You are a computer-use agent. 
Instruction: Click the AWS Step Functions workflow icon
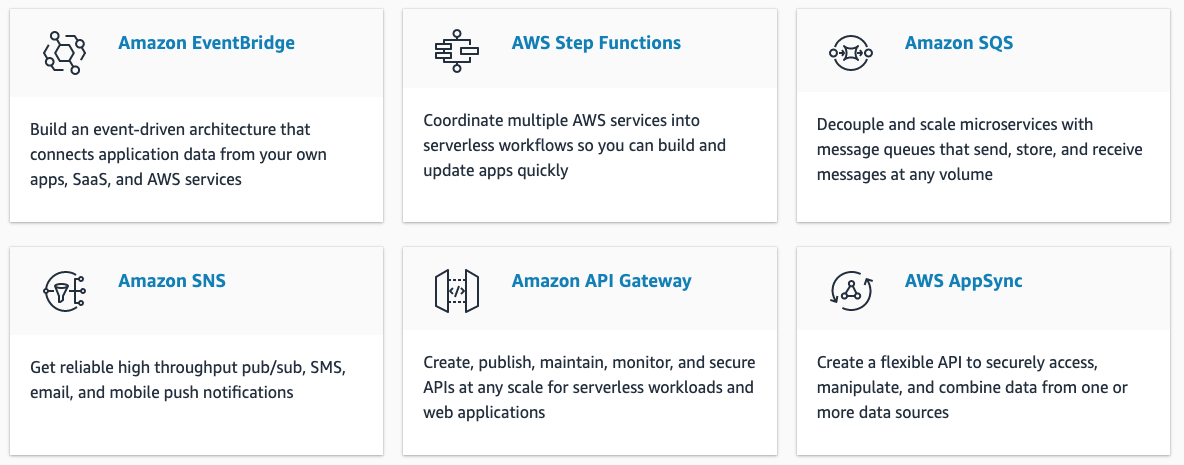457,52
